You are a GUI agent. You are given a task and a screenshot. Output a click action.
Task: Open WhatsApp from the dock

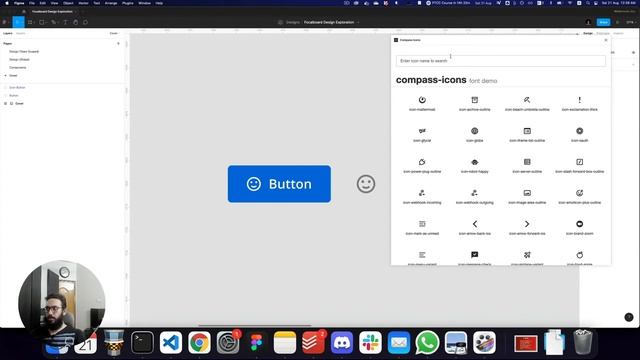click(x=427, y=342)
